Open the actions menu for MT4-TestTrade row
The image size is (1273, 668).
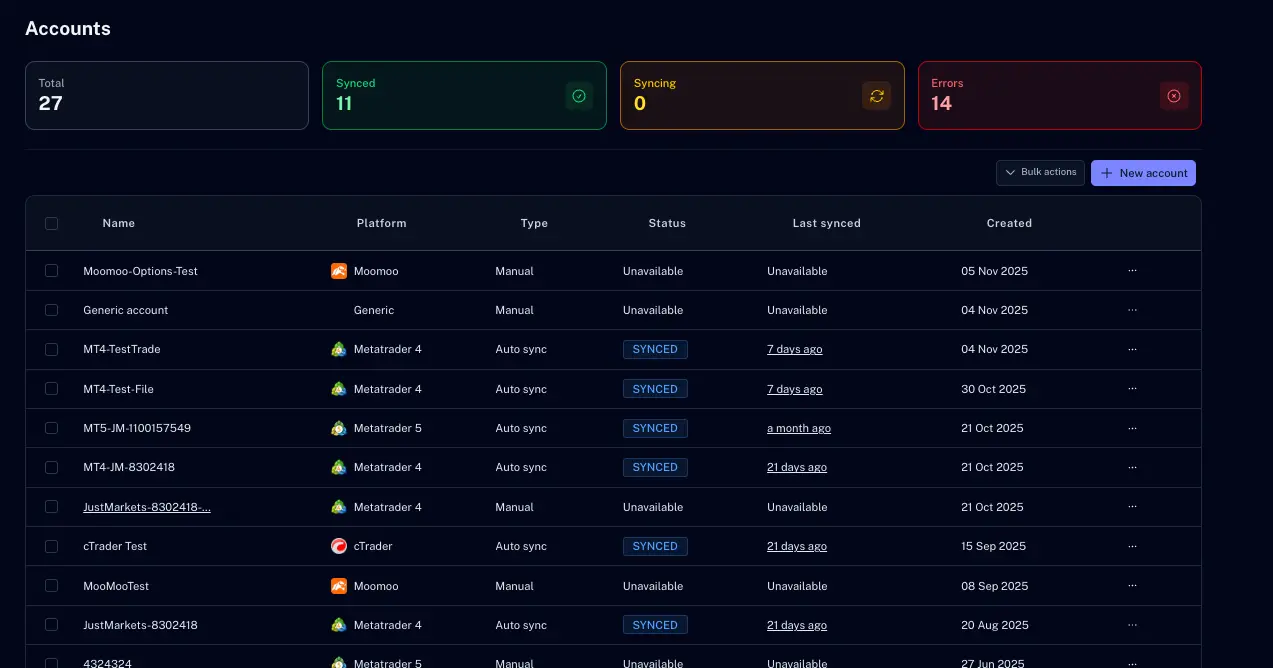click(1132, 349)
